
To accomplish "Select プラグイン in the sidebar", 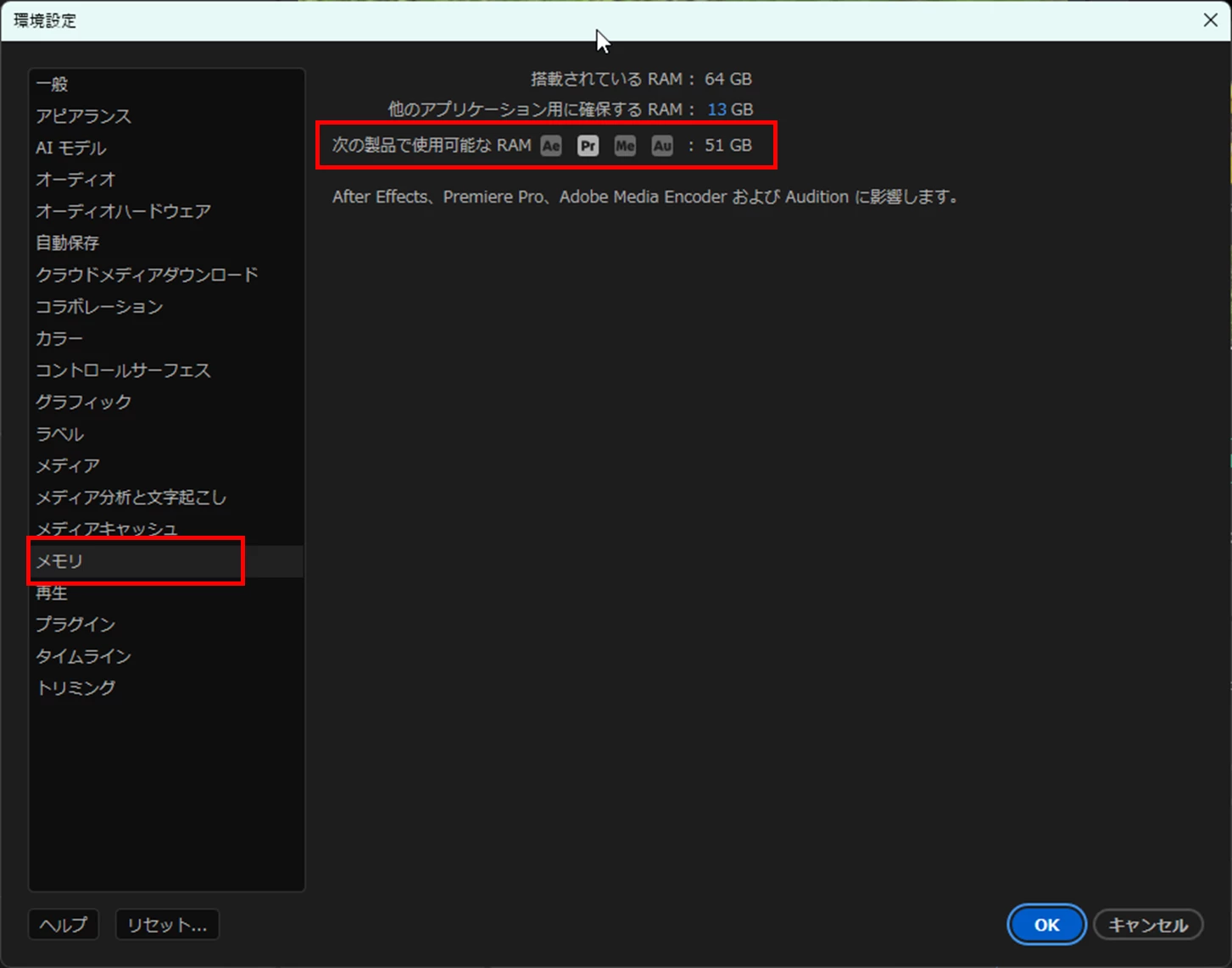I will pyautogui.click(x=166, y=625).
